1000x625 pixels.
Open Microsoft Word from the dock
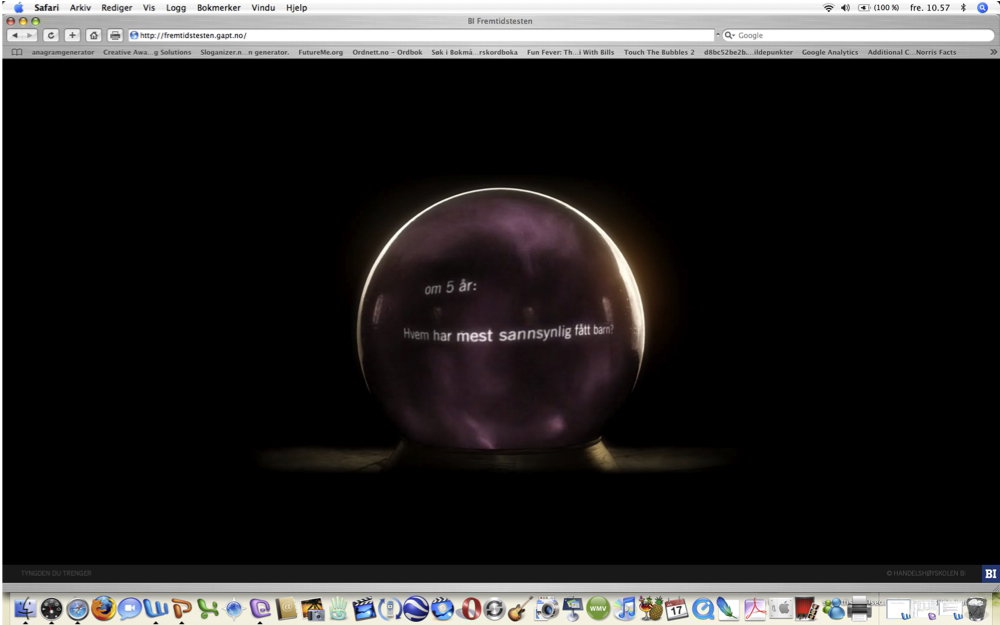click(x=155, y=609)
